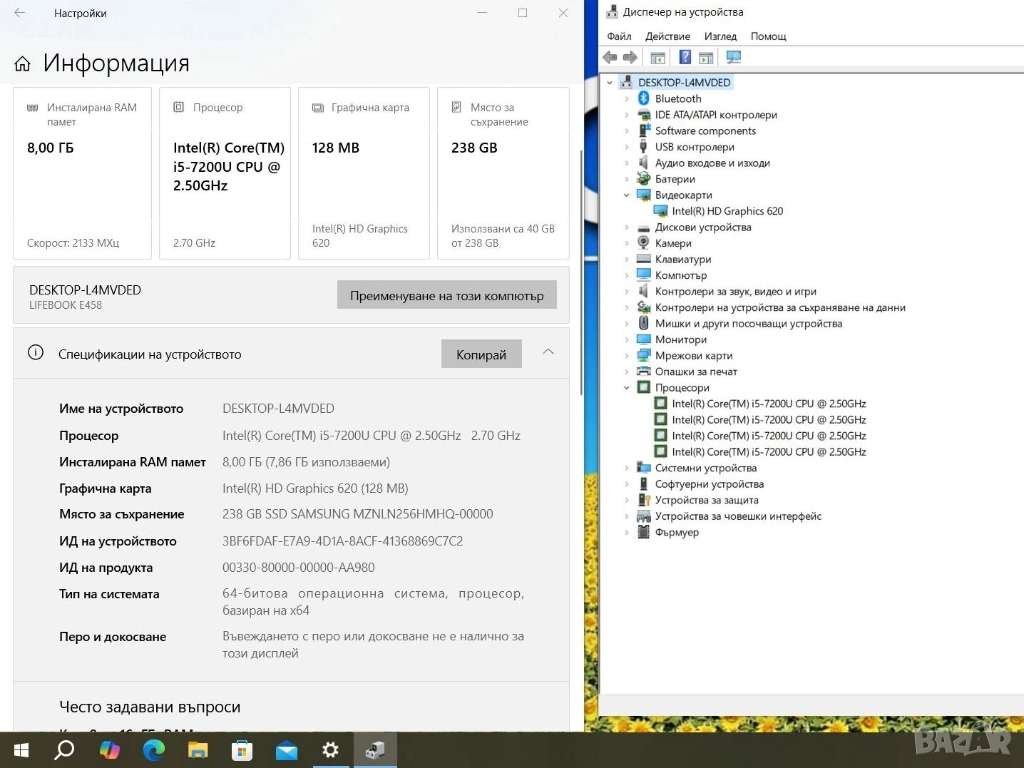Open the Изглед menu

(720, 36)
